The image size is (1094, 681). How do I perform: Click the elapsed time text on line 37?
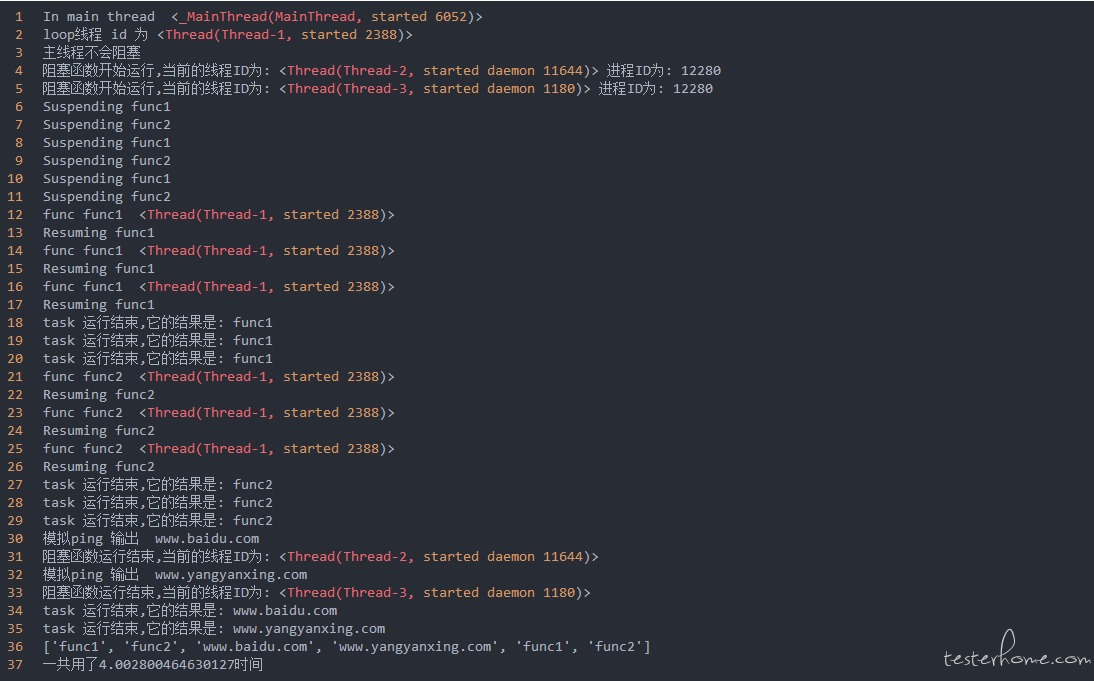tap(152, 665)
